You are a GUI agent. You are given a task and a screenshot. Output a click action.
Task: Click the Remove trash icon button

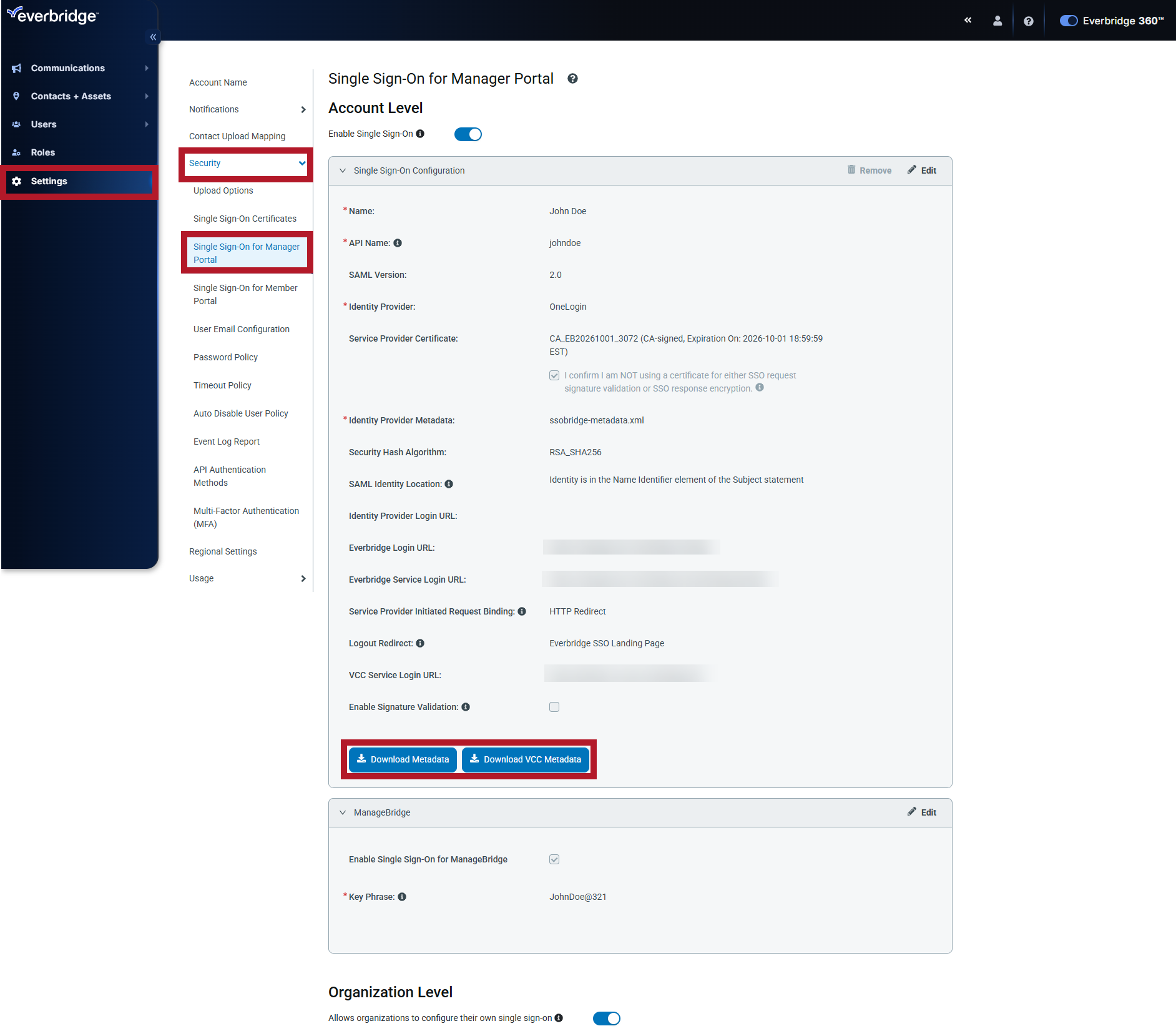pos(869,170)
